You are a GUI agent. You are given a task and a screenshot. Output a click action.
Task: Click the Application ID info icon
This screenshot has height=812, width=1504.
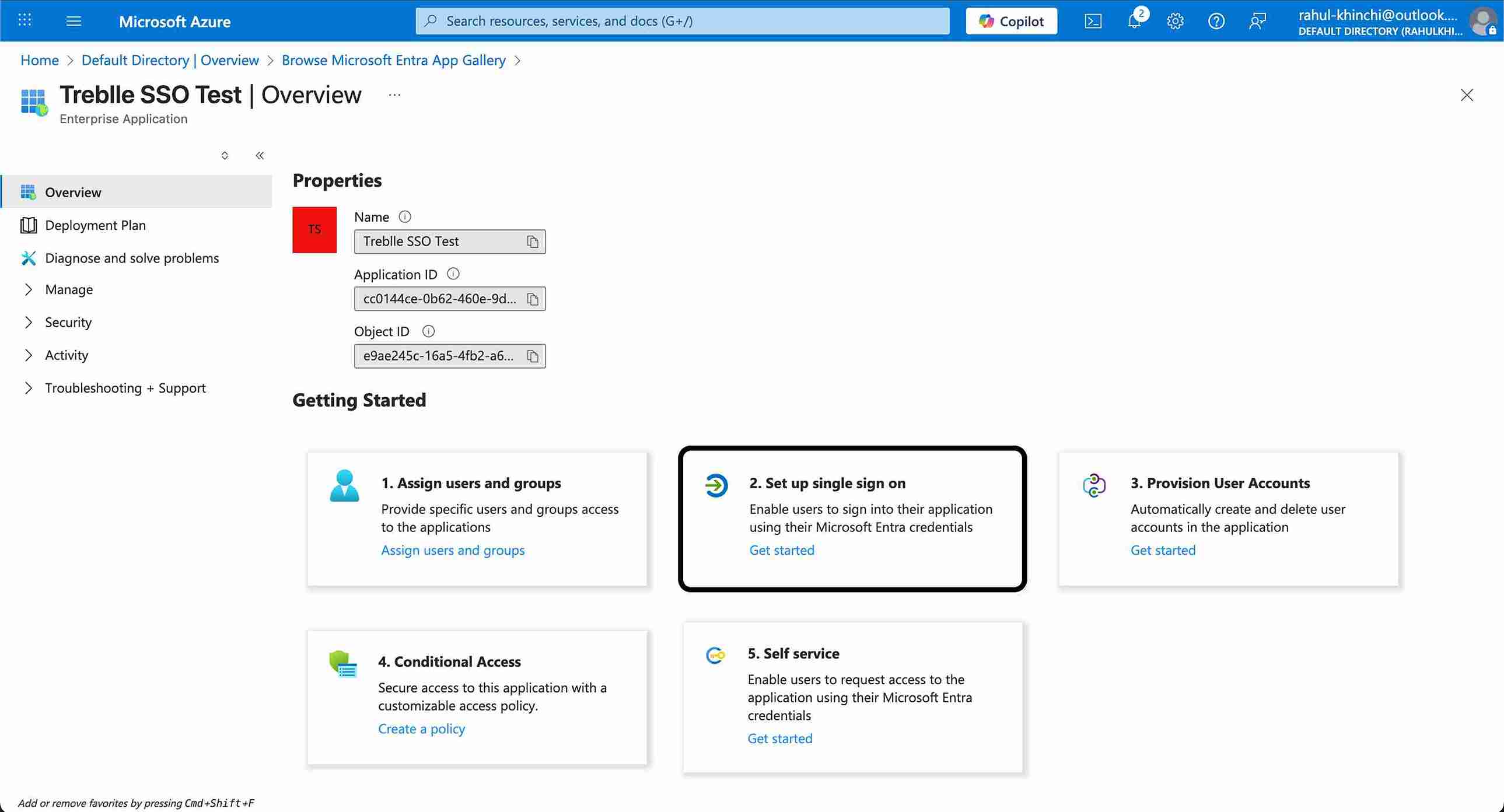tap(454, 274)
